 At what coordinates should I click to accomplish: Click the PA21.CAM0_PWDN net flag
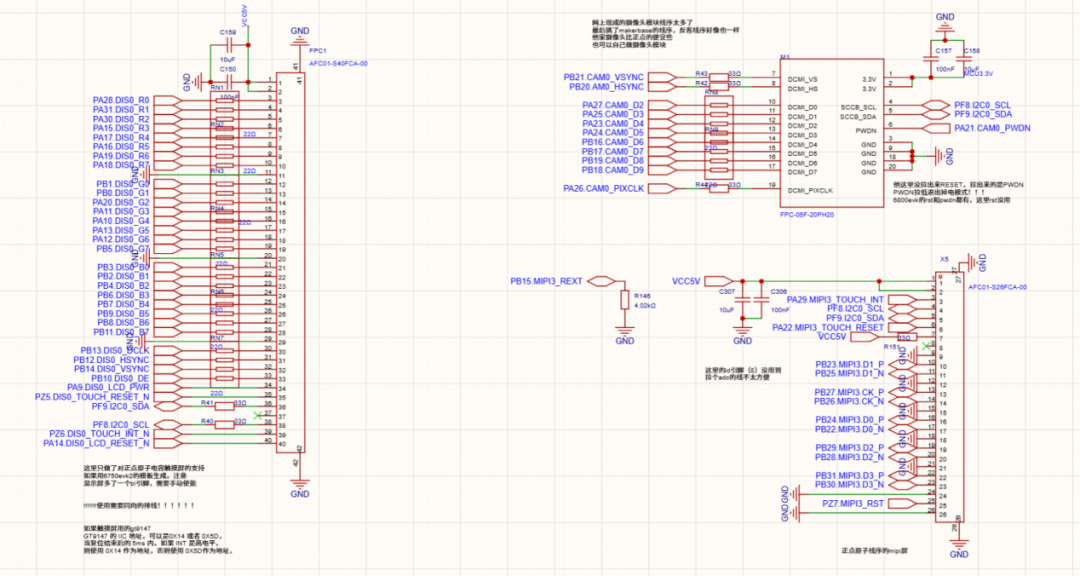[985, 129]
